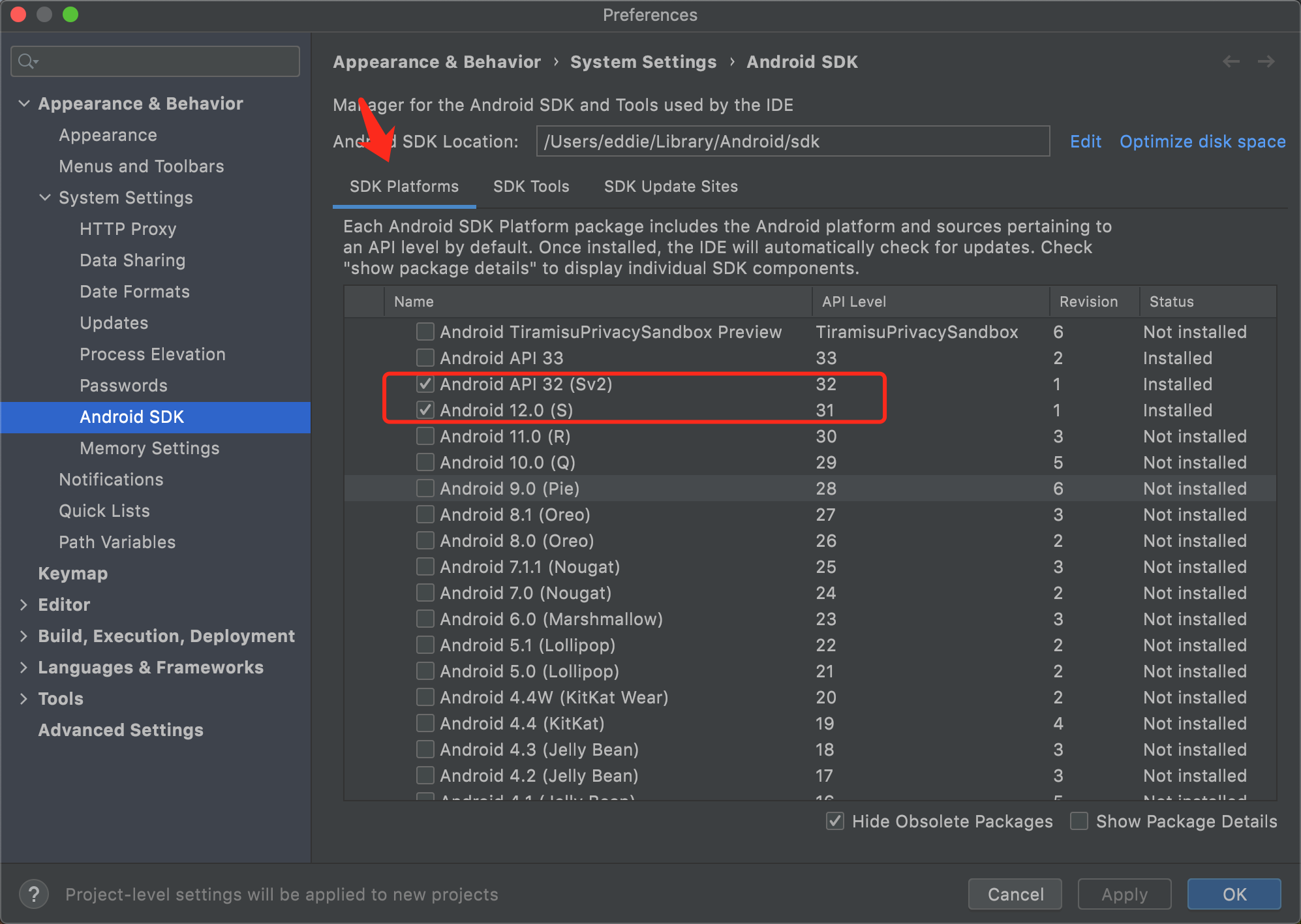Check Android 4.4W (KitKat Wear) checkbox
1301x924 pixels.
pyautogui.click(x=425, y=697)
